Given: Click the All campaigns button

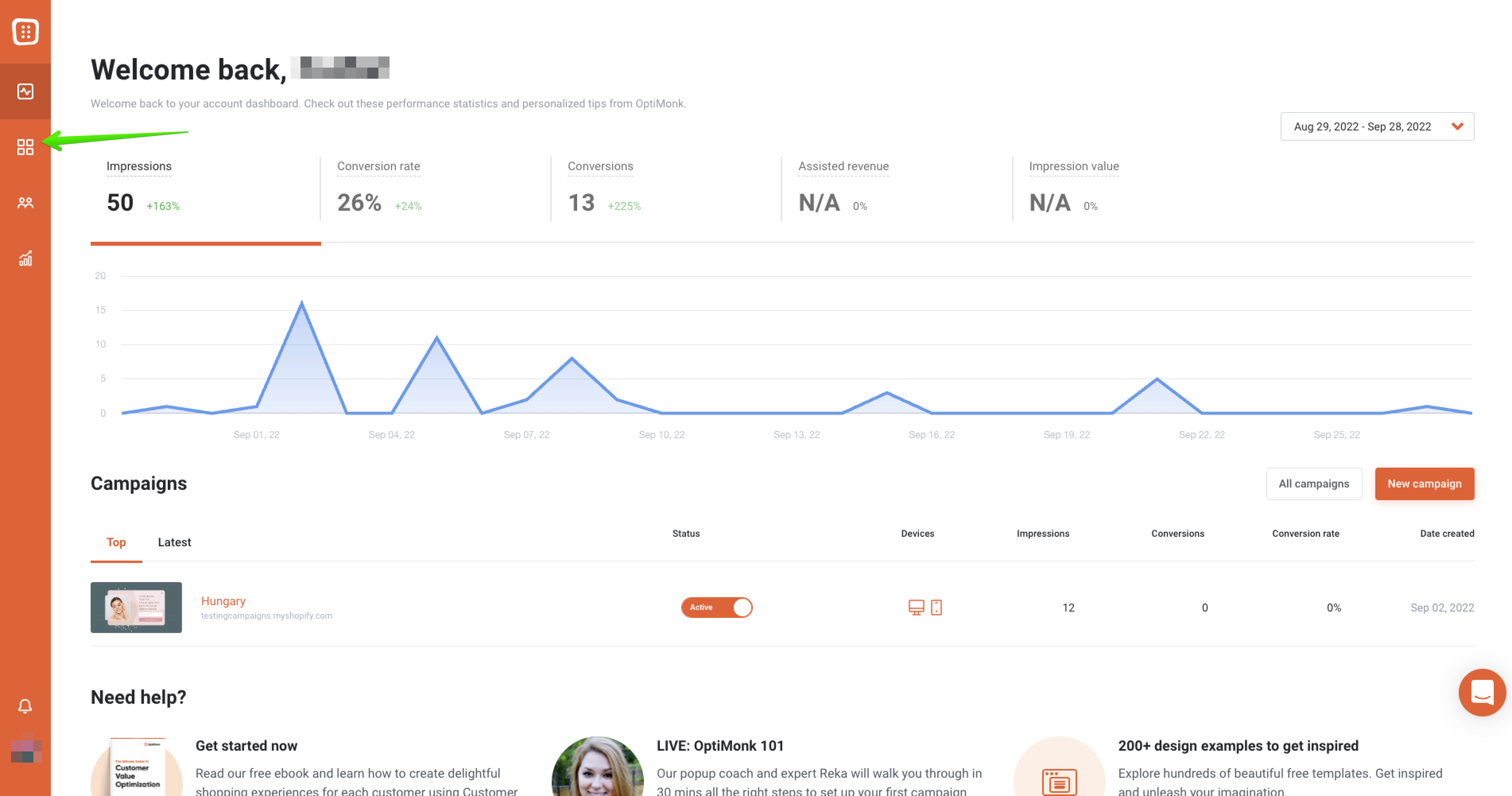Looking at the screenshot, I should tap(1314, 484).
